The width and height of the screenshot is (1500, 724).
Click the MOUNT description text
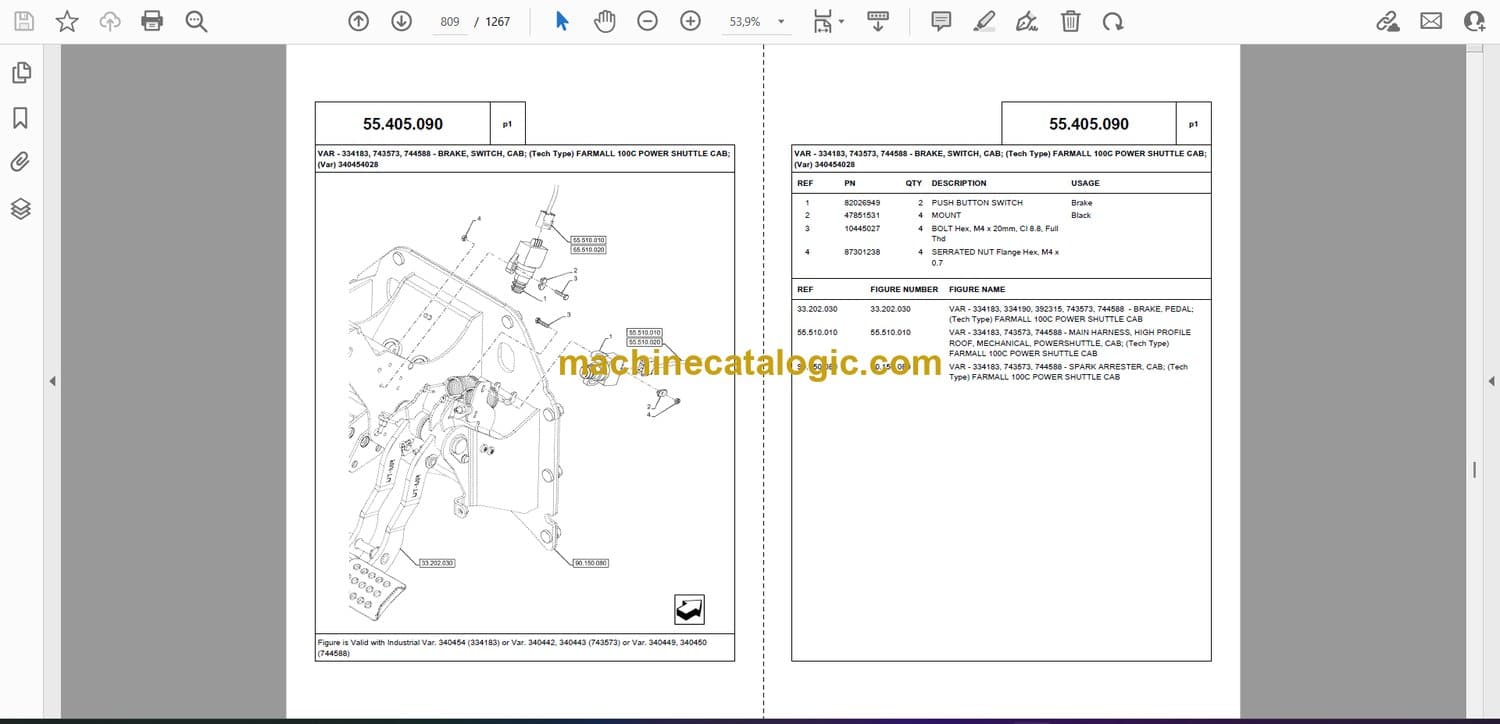click(946, 215)
